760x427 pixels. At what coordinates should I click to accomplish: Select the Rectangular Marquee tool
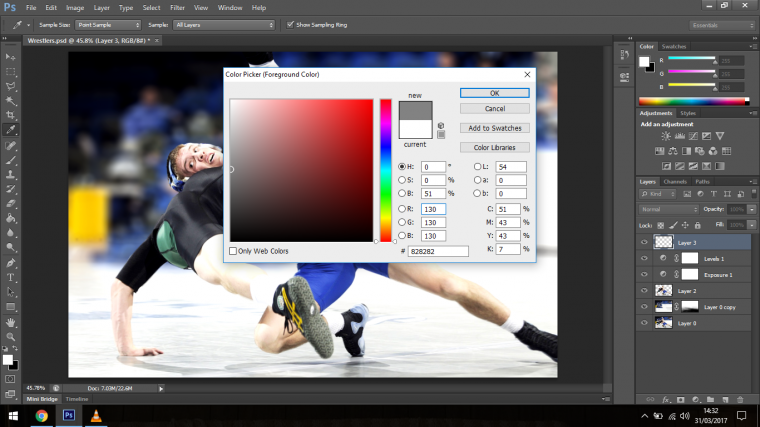coord(10,72)
